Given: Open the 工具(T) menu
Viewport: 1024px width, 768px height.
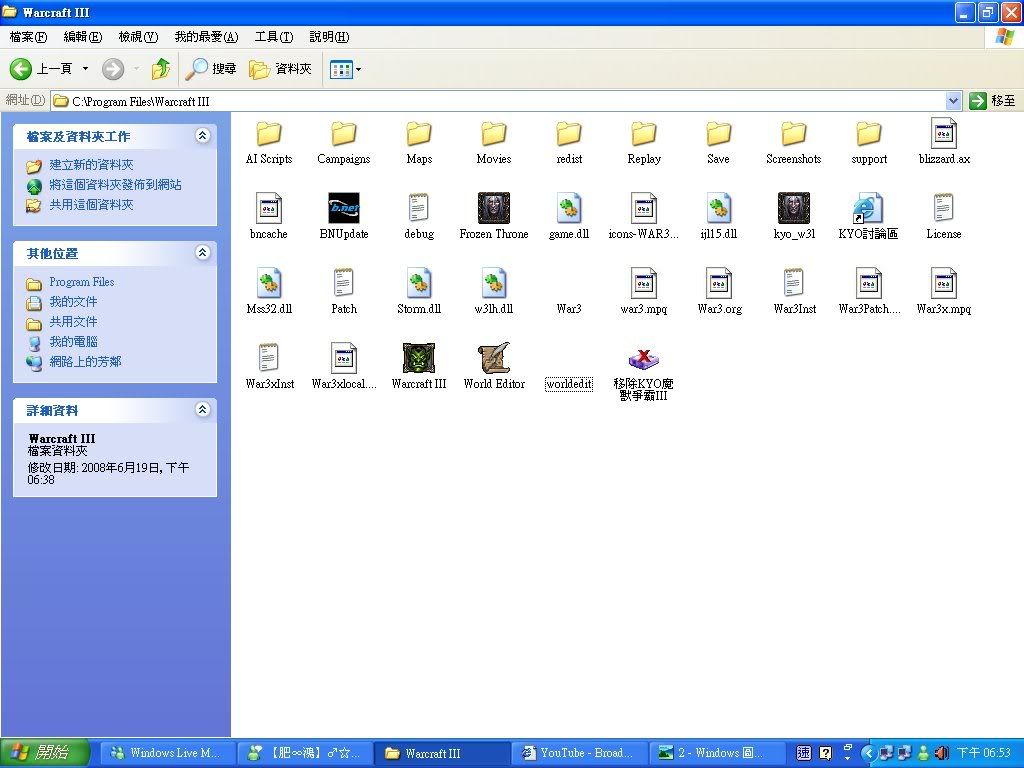Looking at the screenshot, I should (x=273, y=37).
